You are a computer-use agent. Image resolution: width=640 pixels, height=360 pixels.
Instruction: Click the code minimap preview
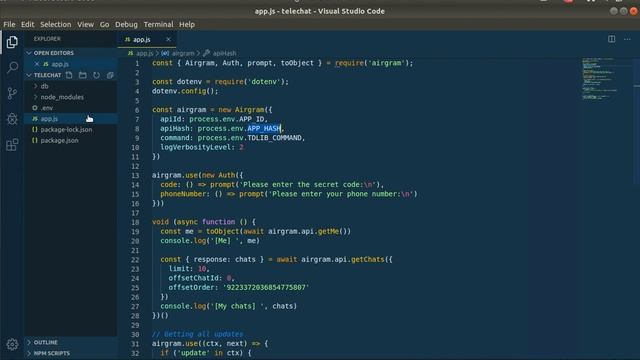point(599,80)
